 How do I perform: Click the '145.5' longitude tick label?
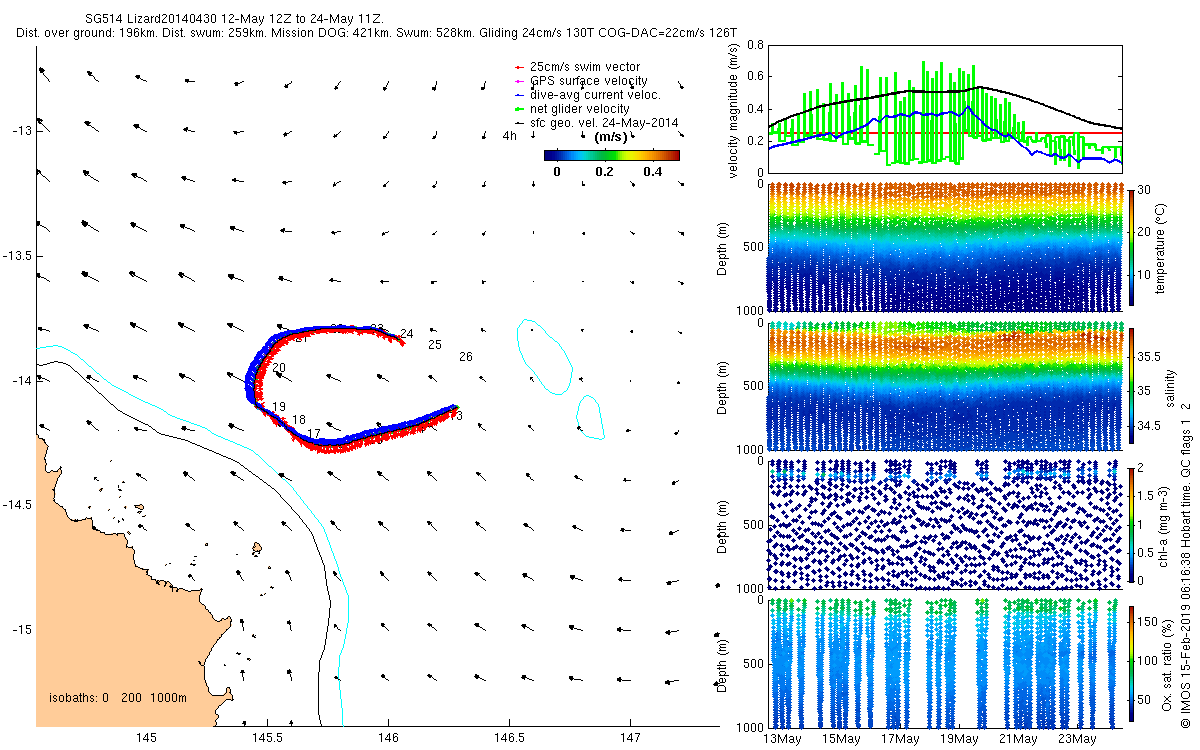click(267, 739)
